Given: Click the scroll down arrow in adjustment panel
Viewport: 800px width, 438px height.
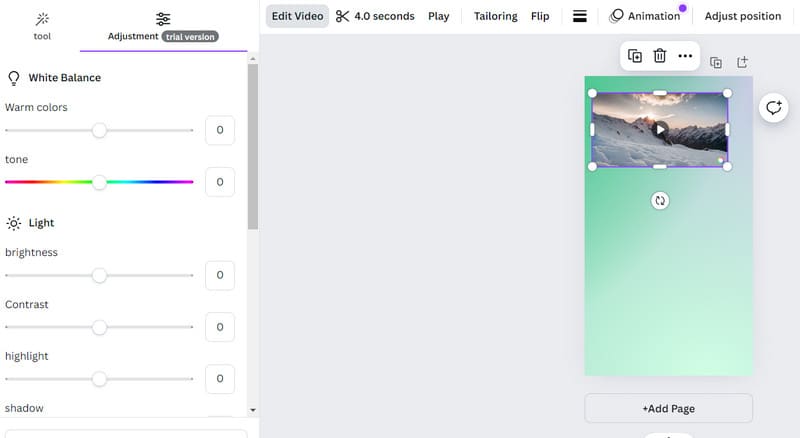Looking at the screenshot, I should point(253,409).
